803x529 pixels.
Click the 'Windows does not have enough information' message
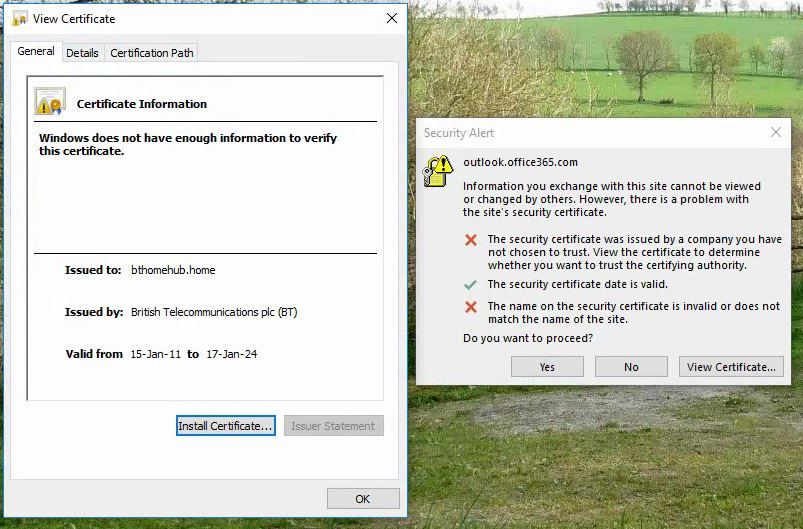click(188, 144)
